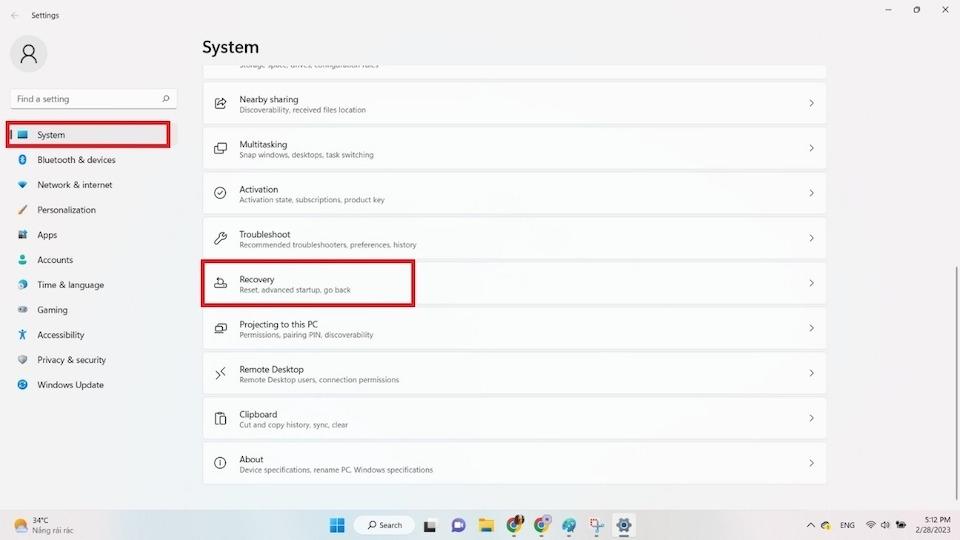This screenshot has width=960, height=540.
Task: Click the Activation checkmark icon
Action: (220, 194)
